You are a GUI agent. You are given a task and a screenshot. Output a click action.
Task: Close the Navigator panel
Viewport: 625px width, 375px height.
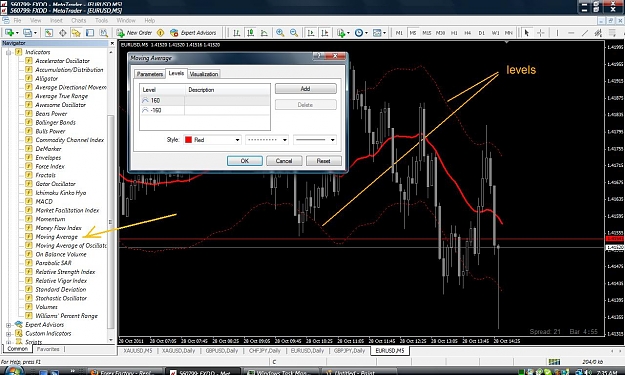[112, 43]
